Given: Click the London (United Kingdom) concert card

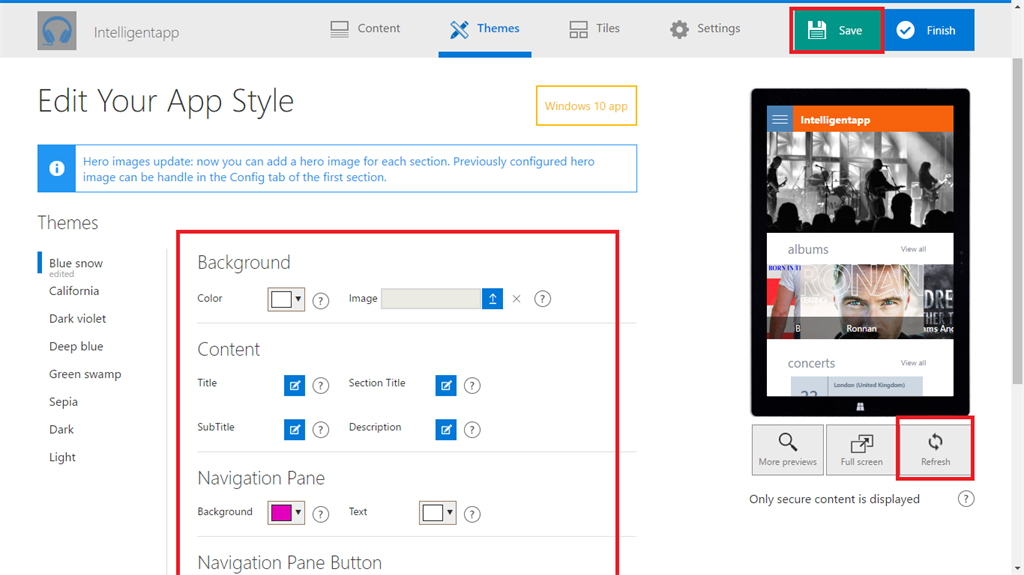Looking at the screenshot, I should (x=857, y=386).
